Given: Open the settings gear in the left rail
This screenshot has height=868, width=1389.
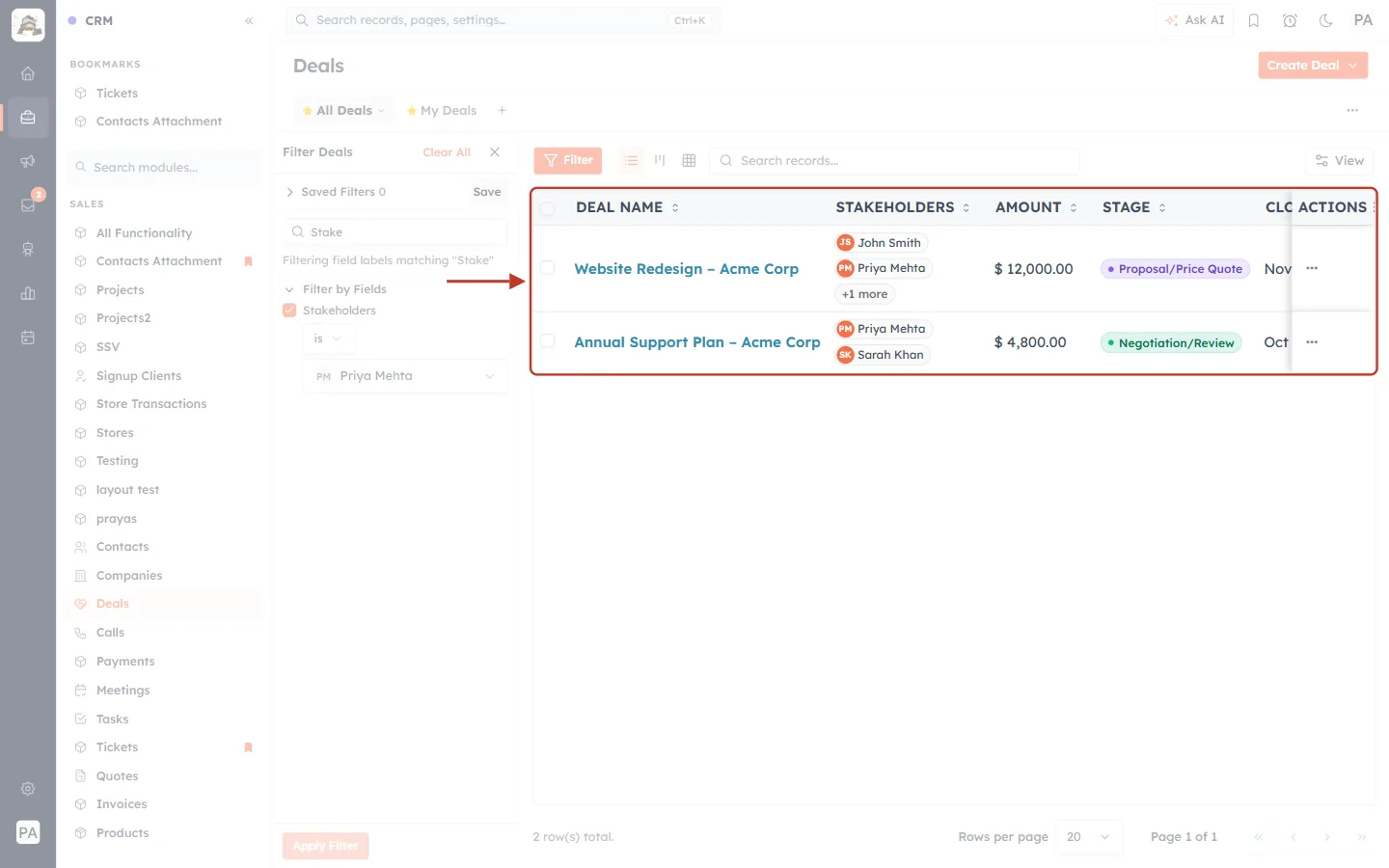Looking at the screenshot, I should tap(28, 789).
